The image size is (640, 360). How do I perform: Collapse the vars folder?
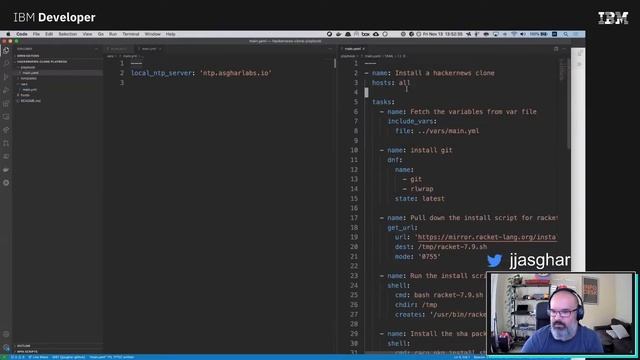24,84
